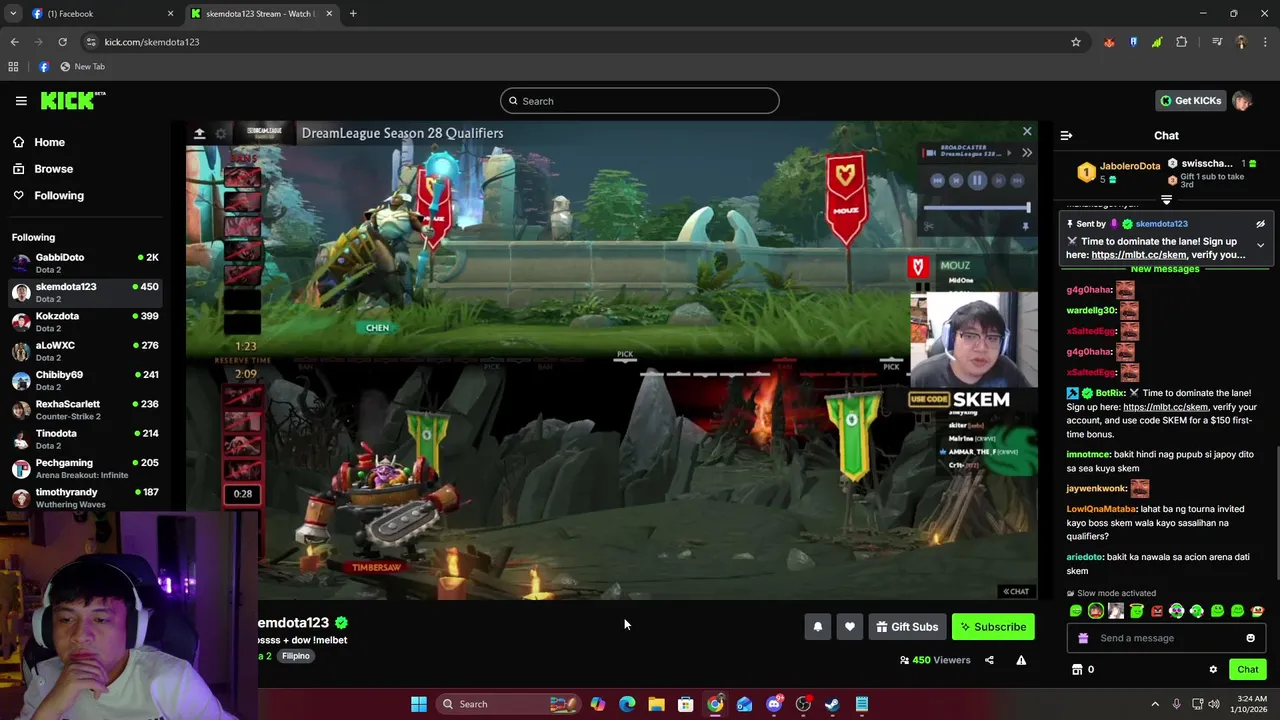This screenshot has height=720, width=1280.
Task: Click the Send a message input field
Action: pyautogui.click(x=1165, y=638)
